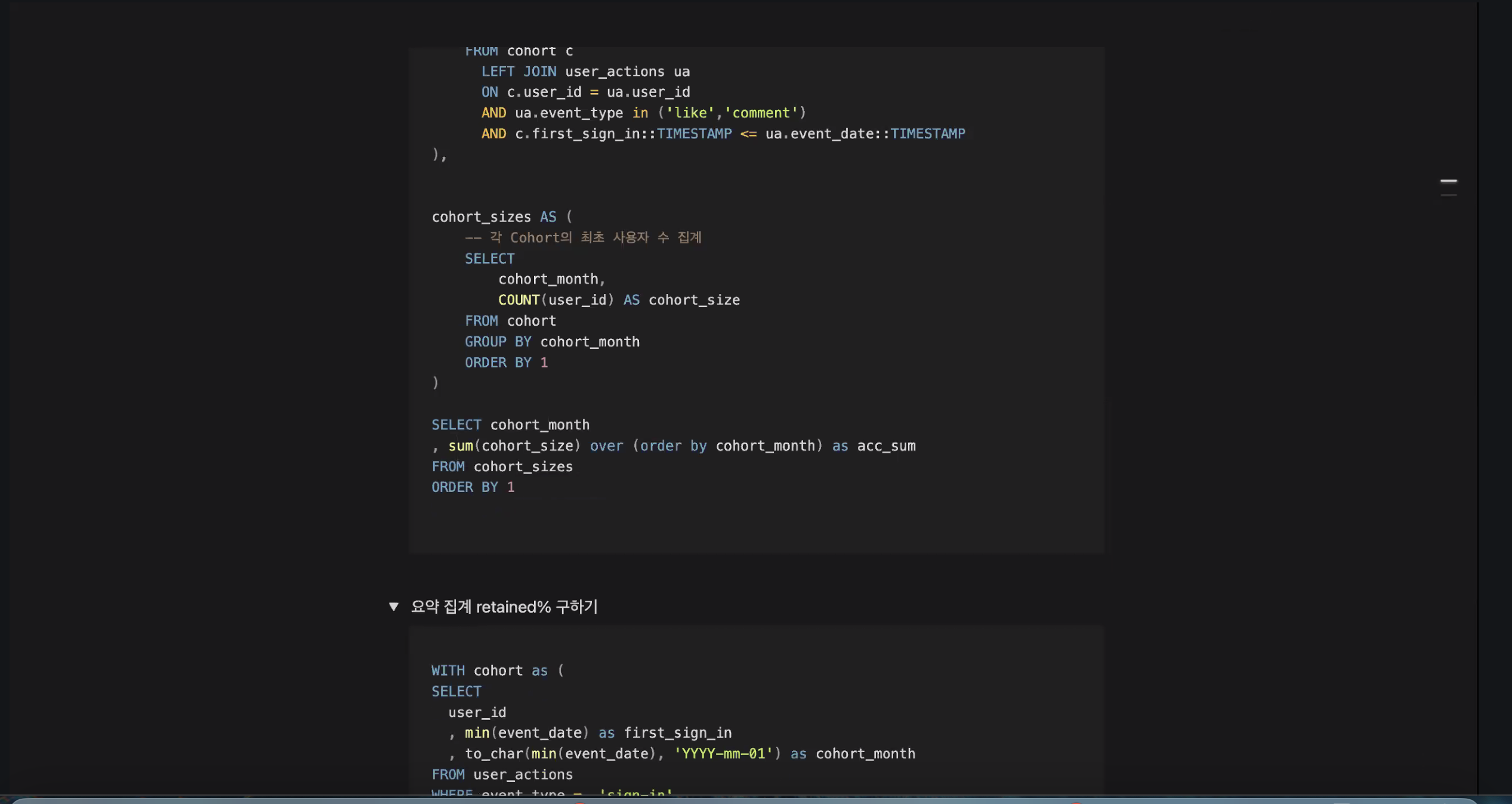1512x804 pixels.
Task: Click the 'SELECT cohort_month' line
Action: [x=510, y=425]
